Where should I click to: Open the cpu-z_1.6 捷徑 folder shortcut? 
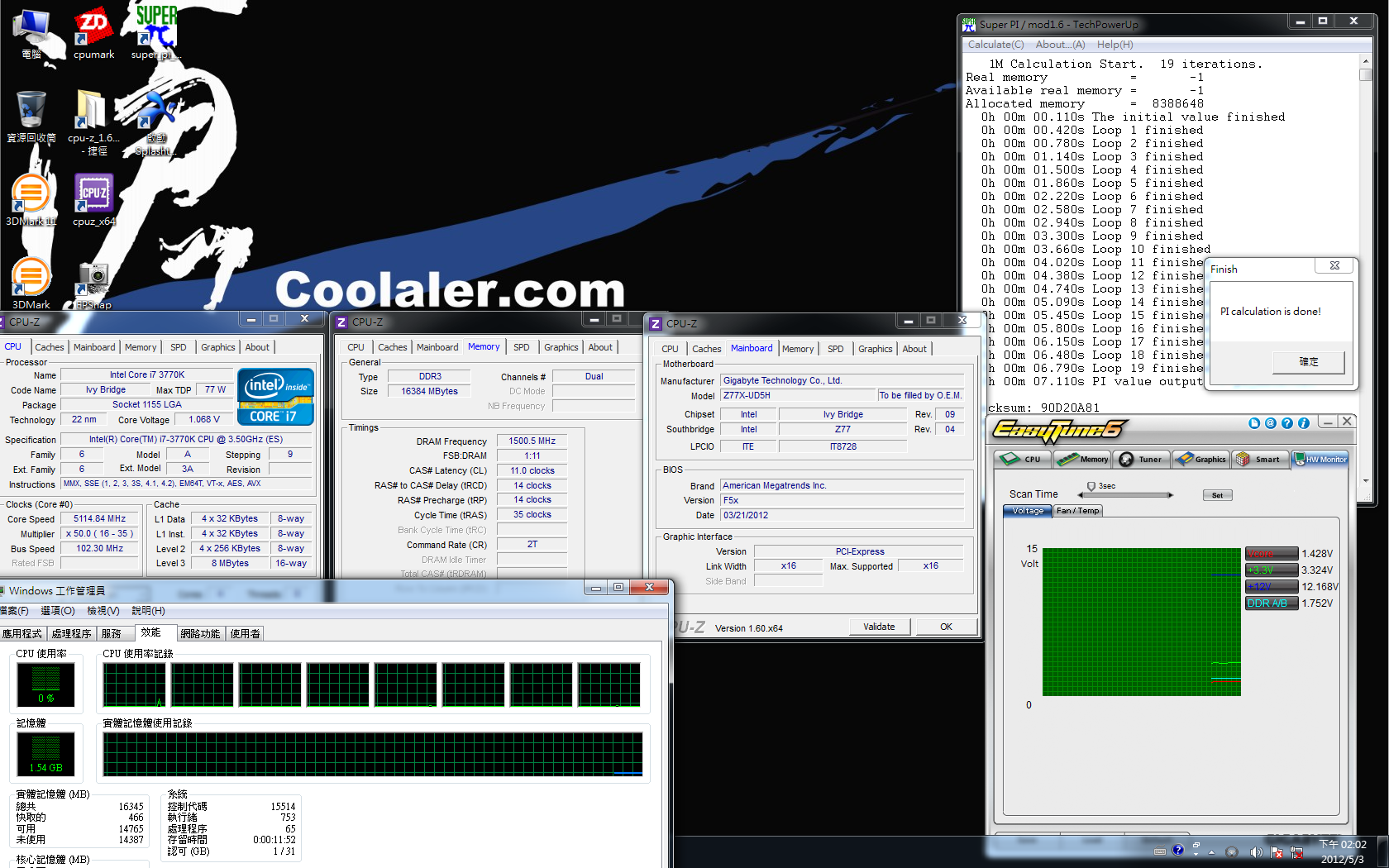(93, 122)
